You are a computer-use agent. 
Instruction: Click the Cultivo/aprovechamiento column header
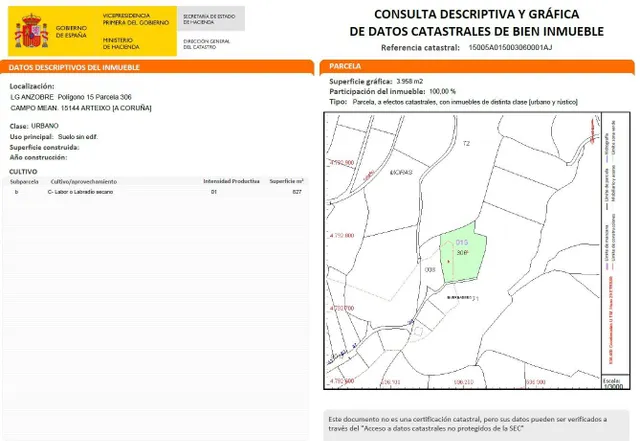84,182
